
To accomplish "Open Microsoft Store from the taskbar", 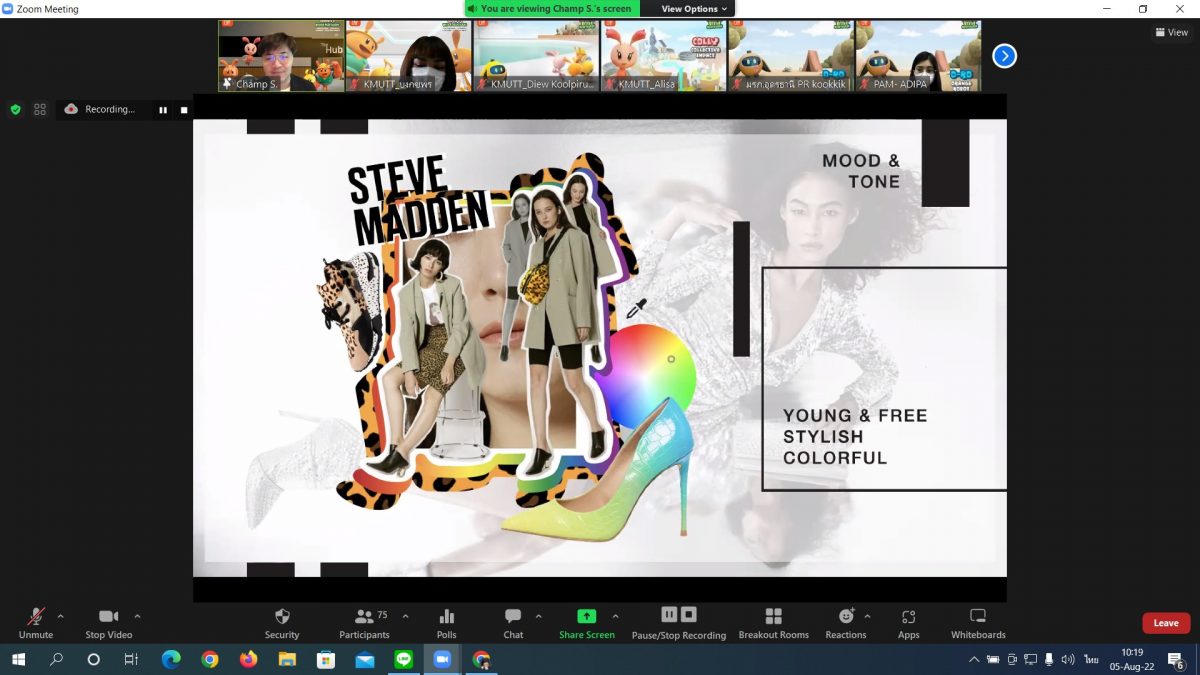I will pos(325,659).
